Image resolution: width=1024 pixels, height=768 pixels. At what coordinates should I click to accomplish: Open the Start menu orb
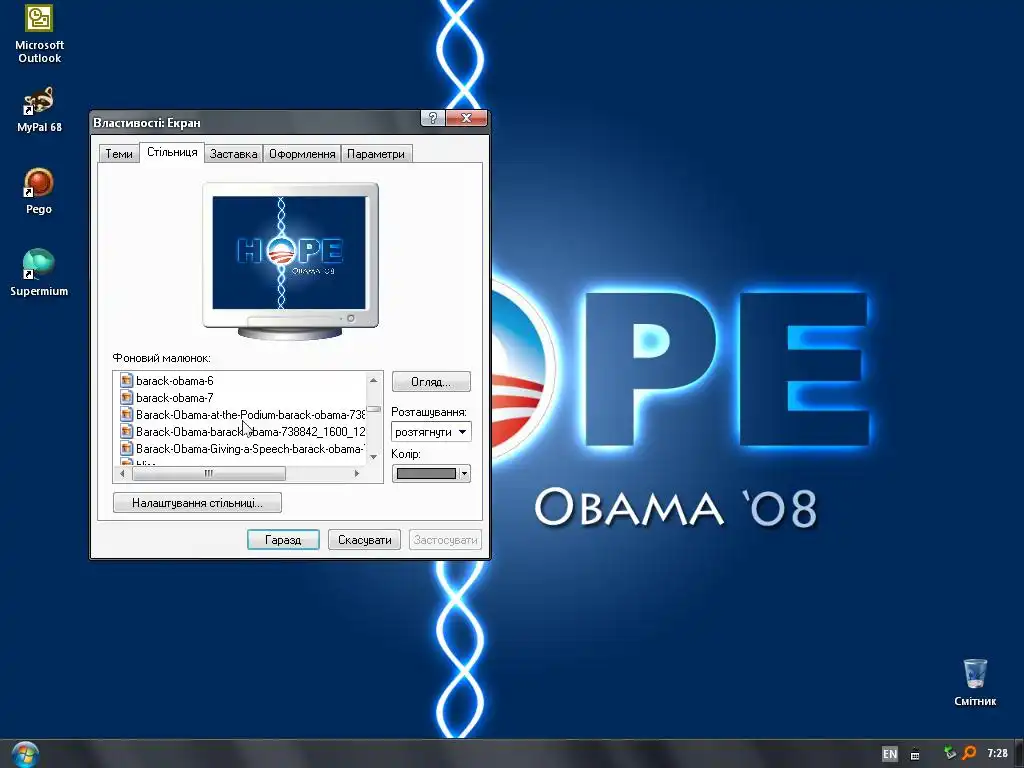pyautogui.click(x=25, y=754)
